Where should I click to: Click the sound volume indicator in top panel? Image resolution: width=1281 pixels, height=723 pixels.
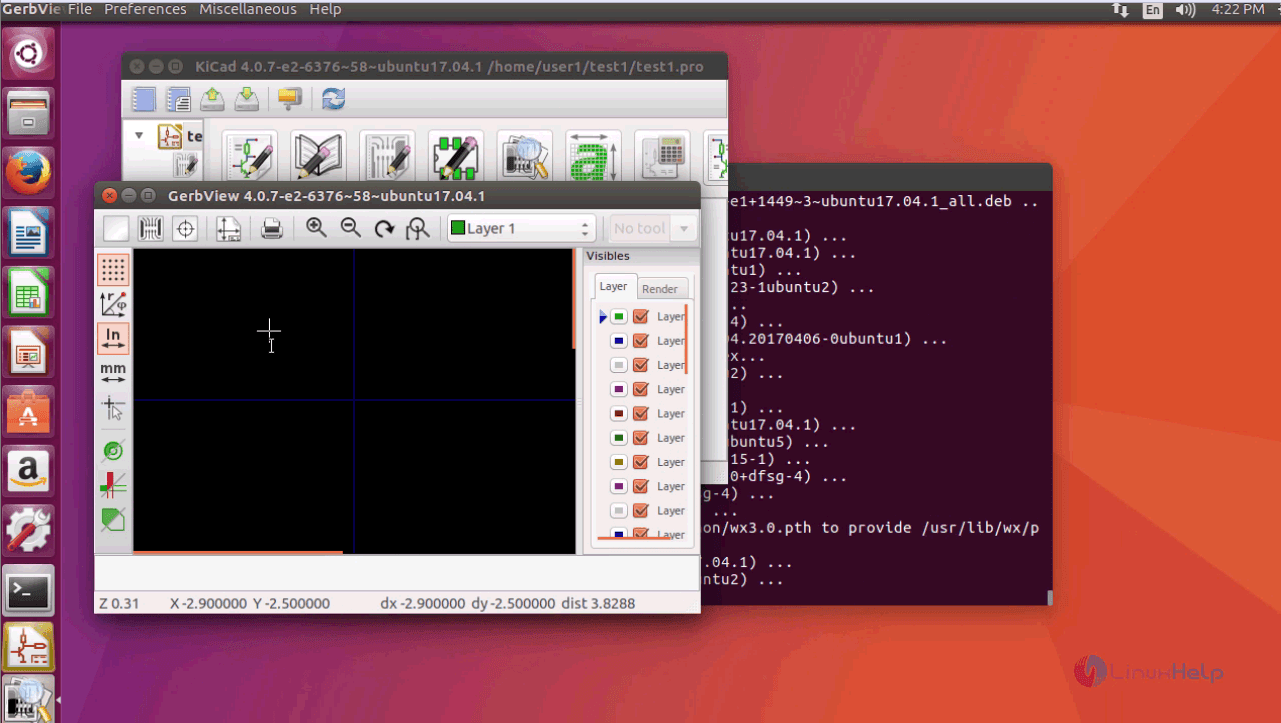pyautogui.click(x=1186, y=9)
